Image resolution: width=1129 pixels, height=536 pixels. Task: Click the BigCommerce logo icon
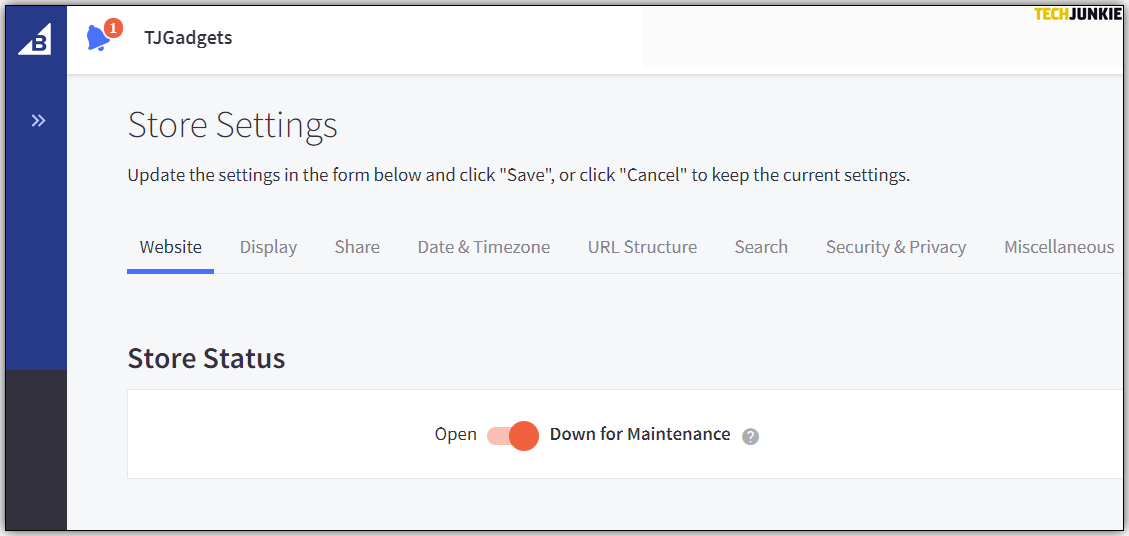click(36, 39)
